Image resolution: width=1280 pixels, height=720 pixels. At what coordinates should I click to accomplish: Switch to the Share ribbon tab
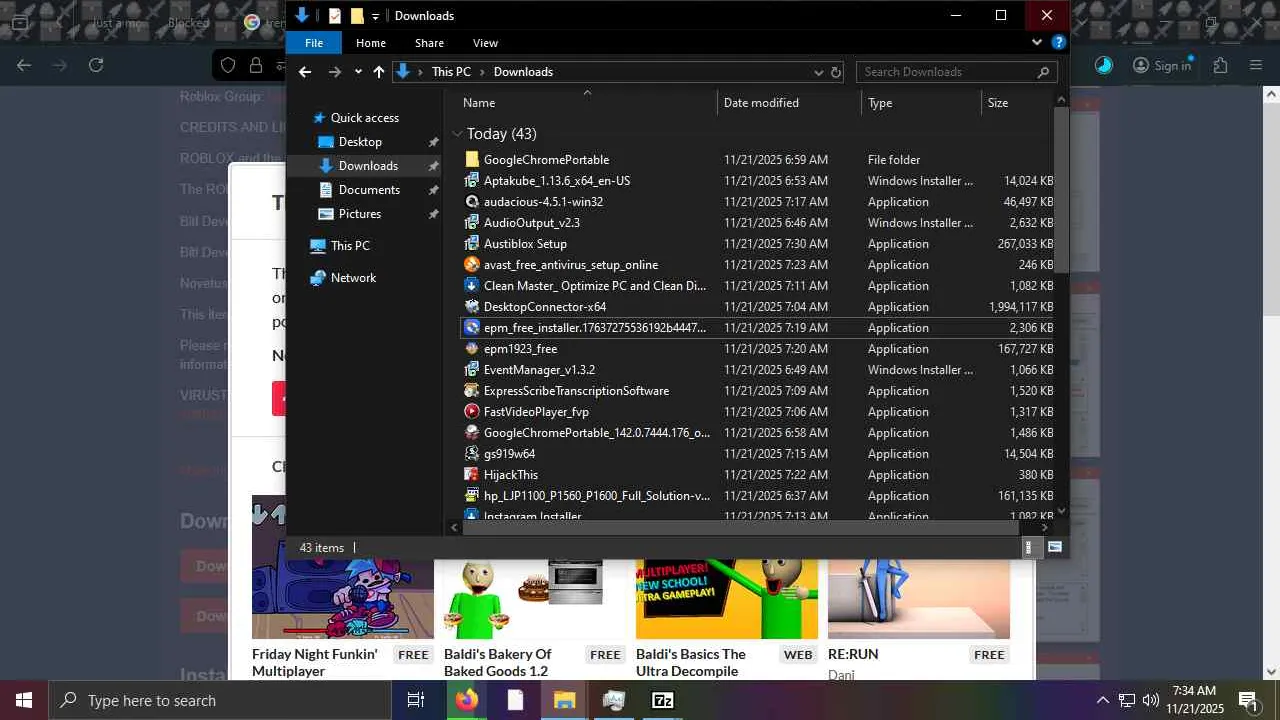click(x=430, y=43)
